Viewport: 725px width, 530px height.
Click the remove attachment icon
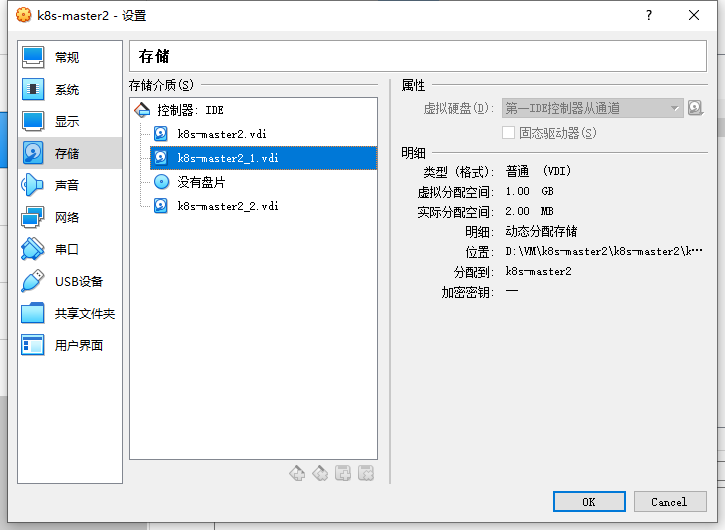tap(366, 473)
